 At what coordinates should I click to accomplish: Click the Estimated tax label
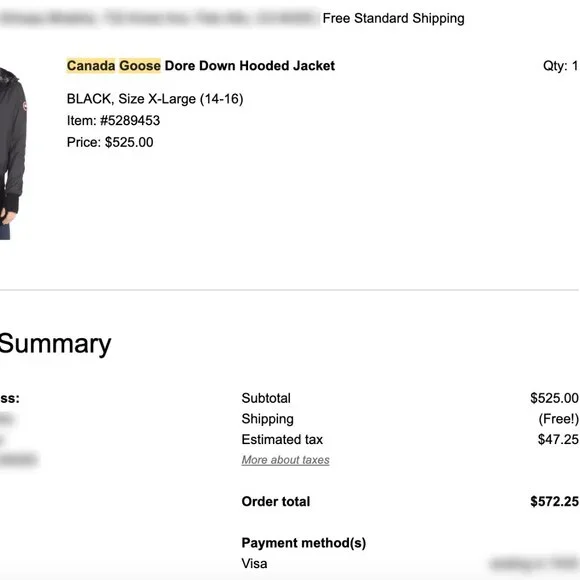(282, 439)
